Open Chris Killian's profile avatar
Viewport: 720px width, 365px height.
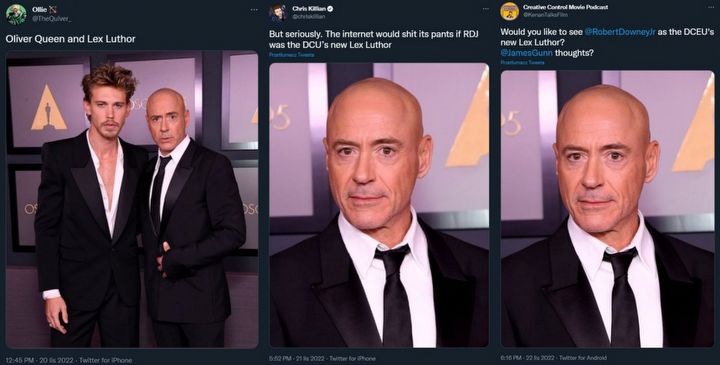(x=278, y=13)
